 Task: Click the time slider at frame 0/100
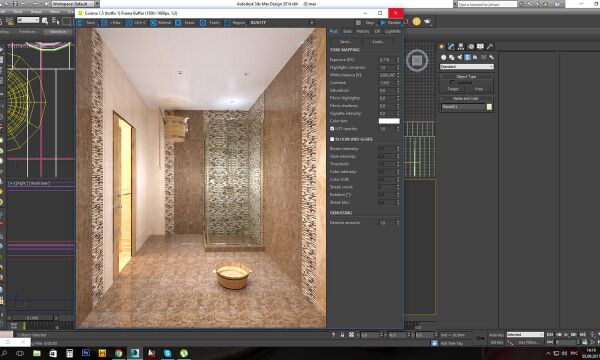[x=33, y=318]
